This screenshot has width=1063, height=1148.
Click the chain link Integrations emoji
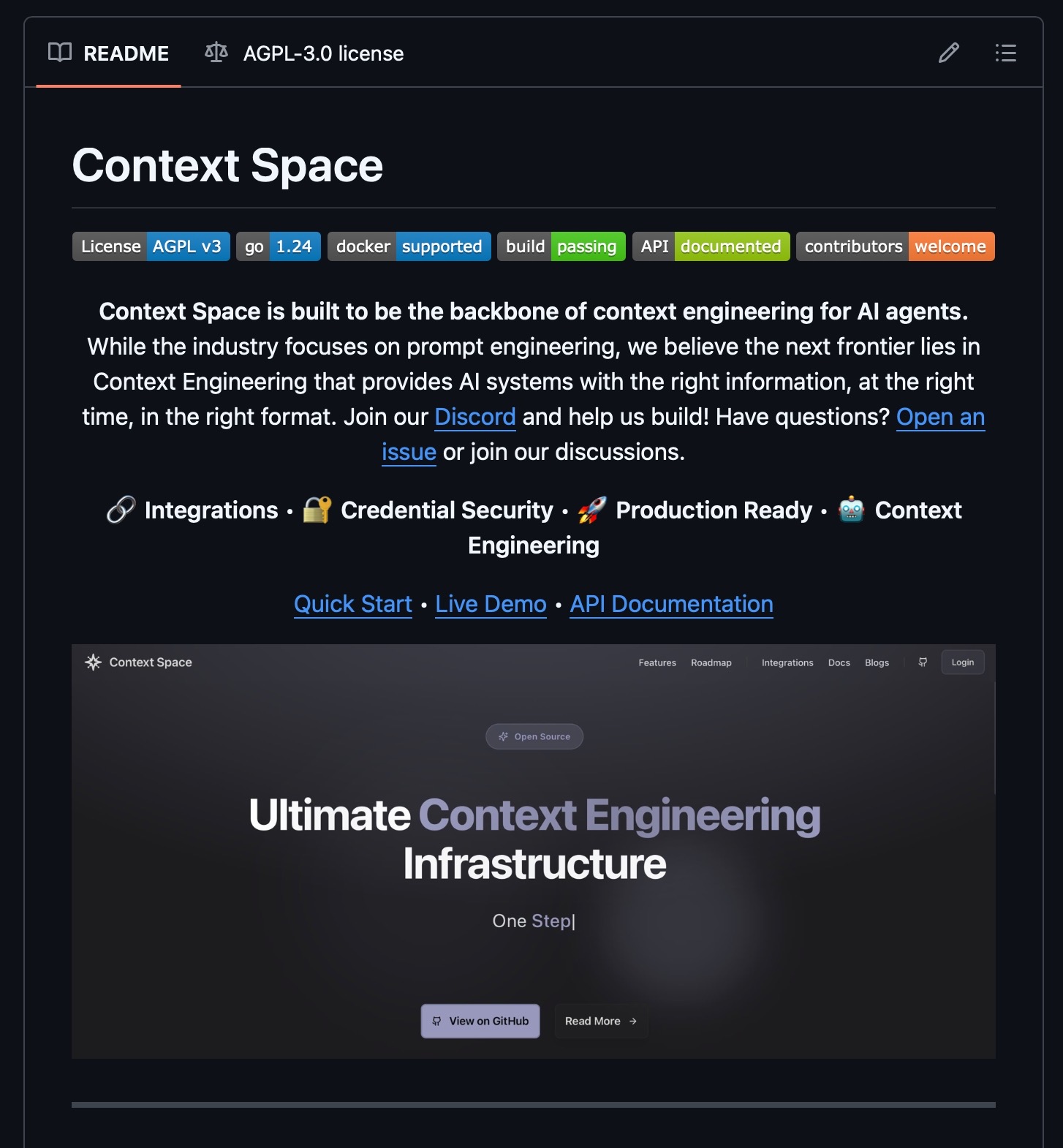pos(121,510)
